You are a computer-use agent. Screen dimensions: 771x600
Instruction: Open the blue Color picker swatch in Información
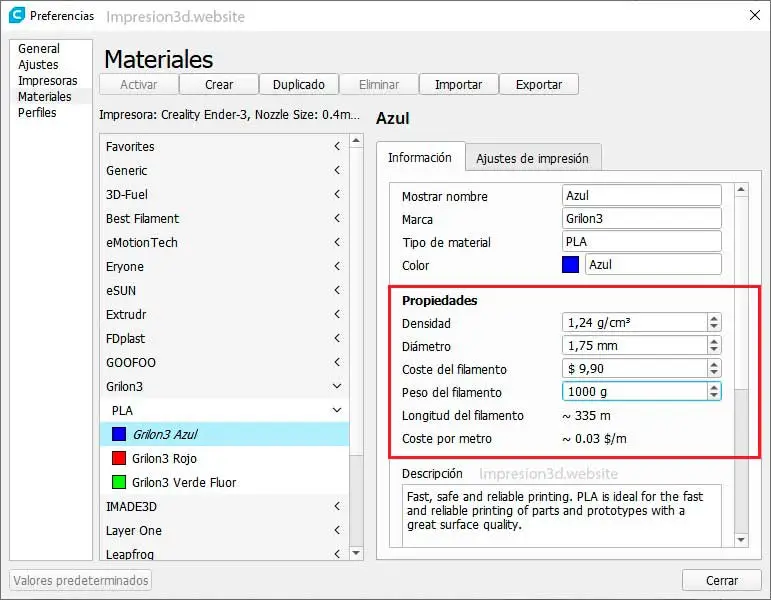[x=570, y=265]
